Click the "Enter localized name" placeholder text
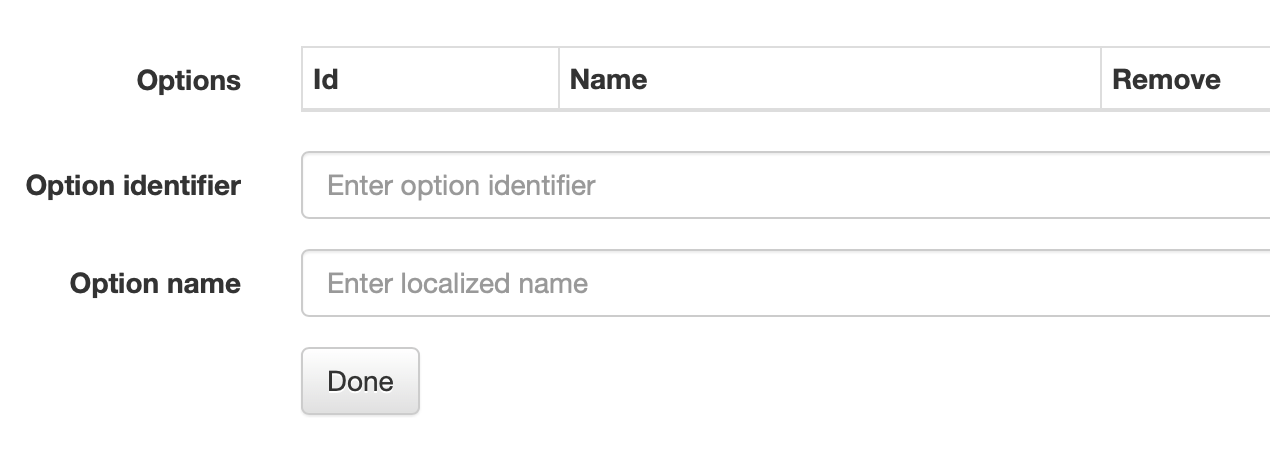Image resolution: width=1270 pixels, height=458 pixels. click(x=457, y=283)
